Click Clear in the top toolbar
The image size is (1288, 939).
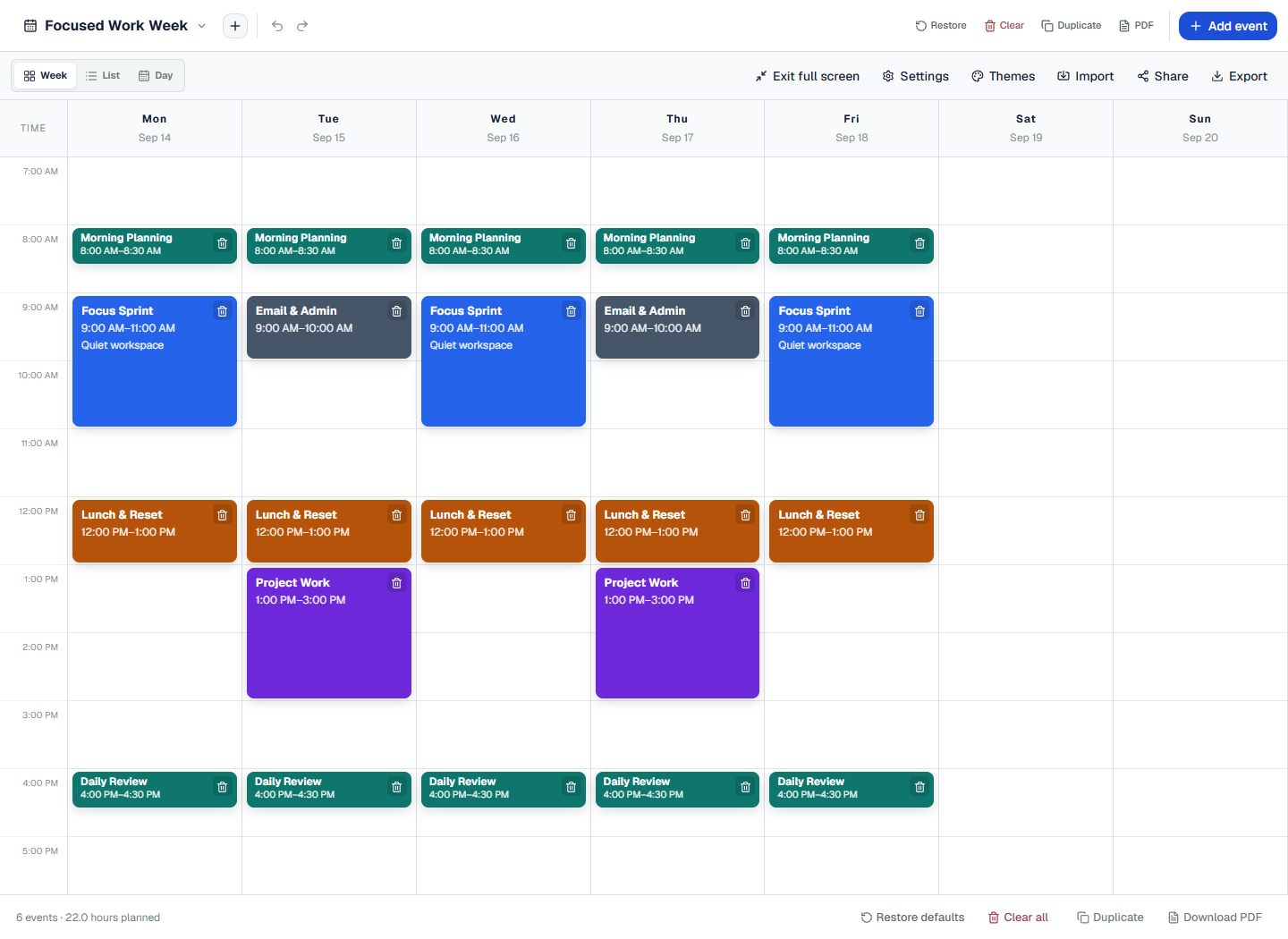(1004, 26)
